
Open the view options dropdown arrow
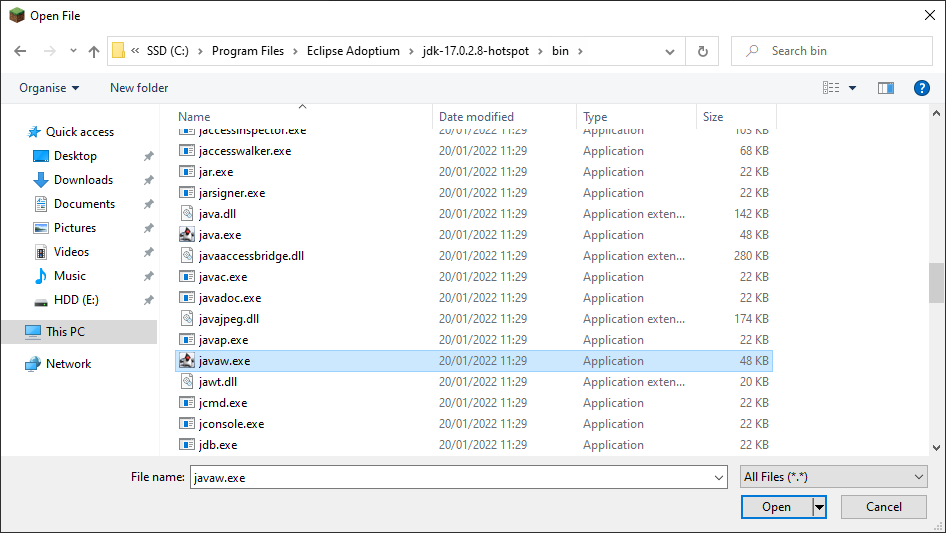click(x=852, y=88)
